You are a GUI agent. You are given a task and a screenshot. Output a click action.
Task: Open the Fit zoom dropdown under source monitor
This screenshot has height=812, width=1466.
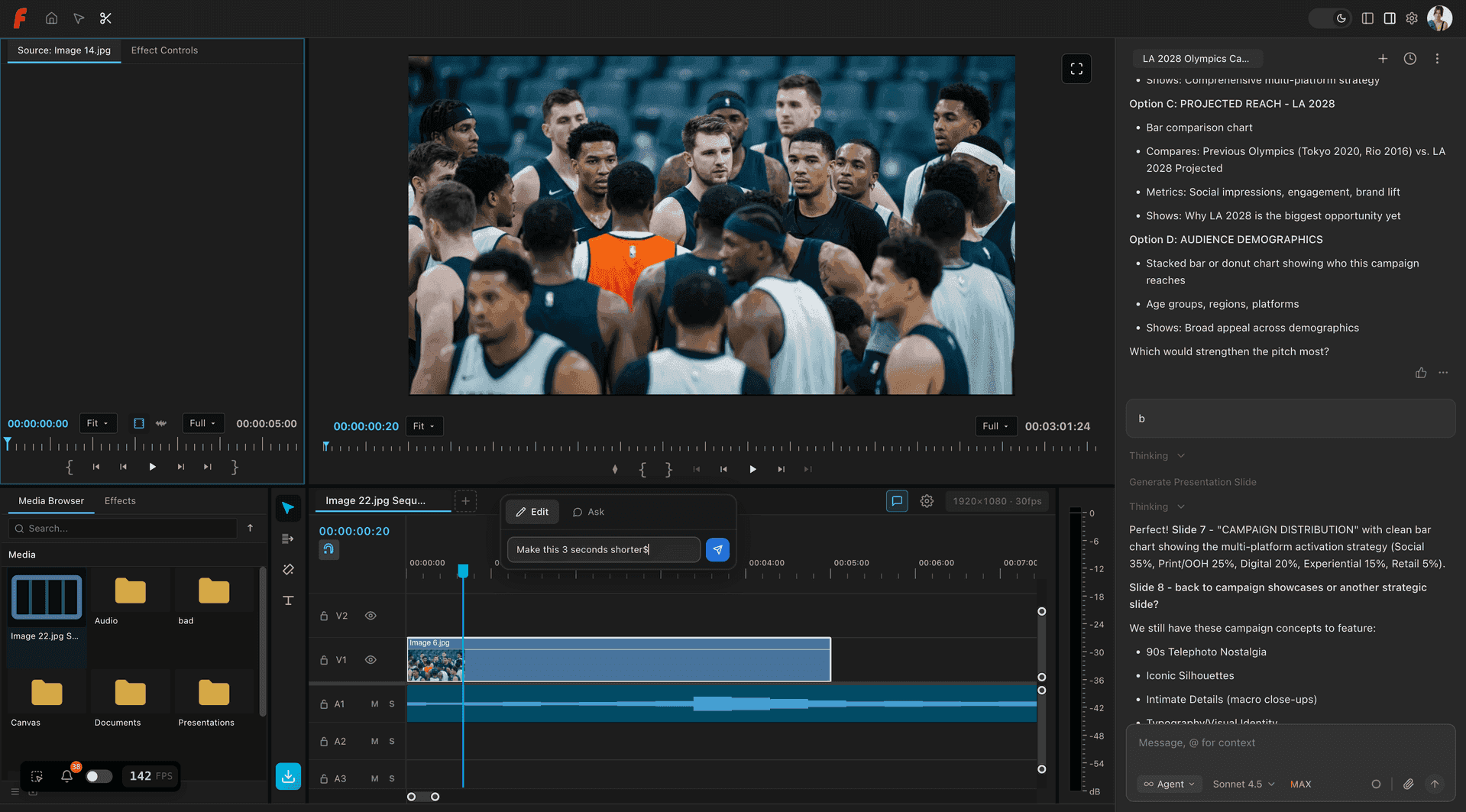(98, 422)
